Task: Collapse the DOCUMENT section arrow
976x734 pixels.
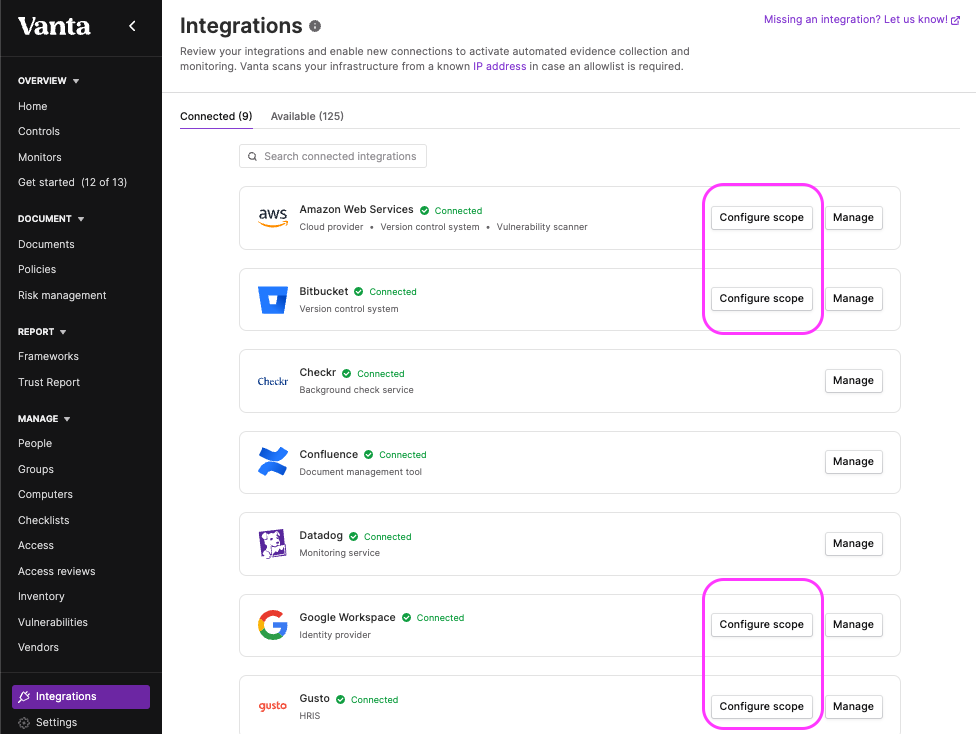Action: point(81,219)
